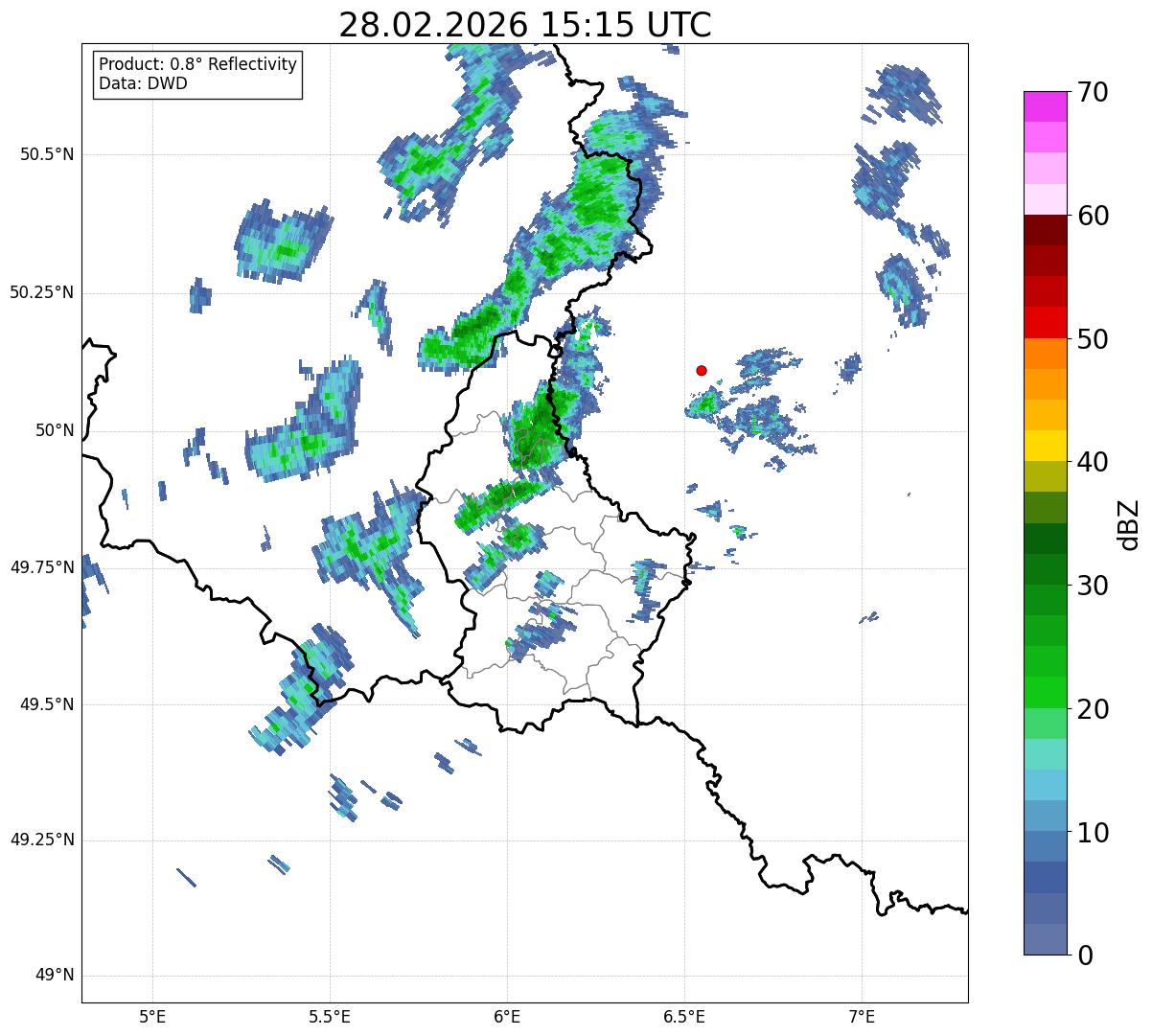
Task: Click the latitude label 49.5°N
Action: (47, 704)
